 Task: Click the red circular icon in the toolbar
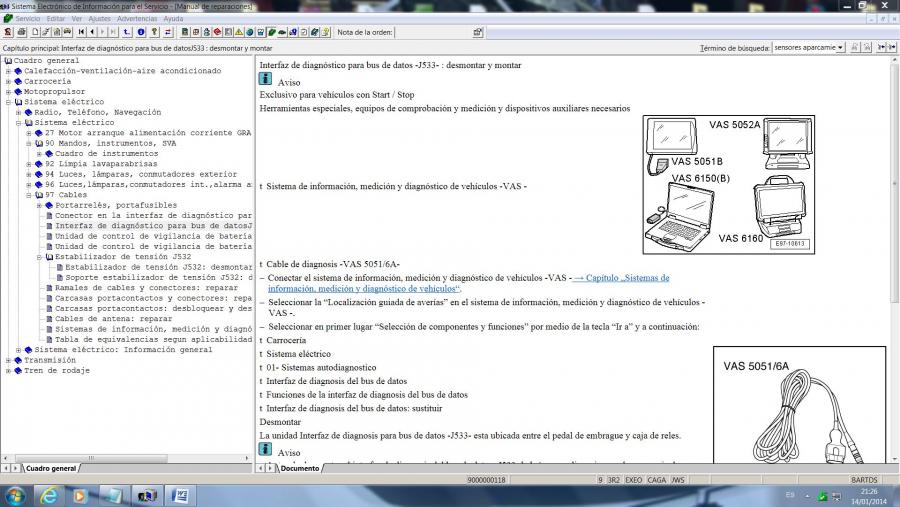pos(217,32)
